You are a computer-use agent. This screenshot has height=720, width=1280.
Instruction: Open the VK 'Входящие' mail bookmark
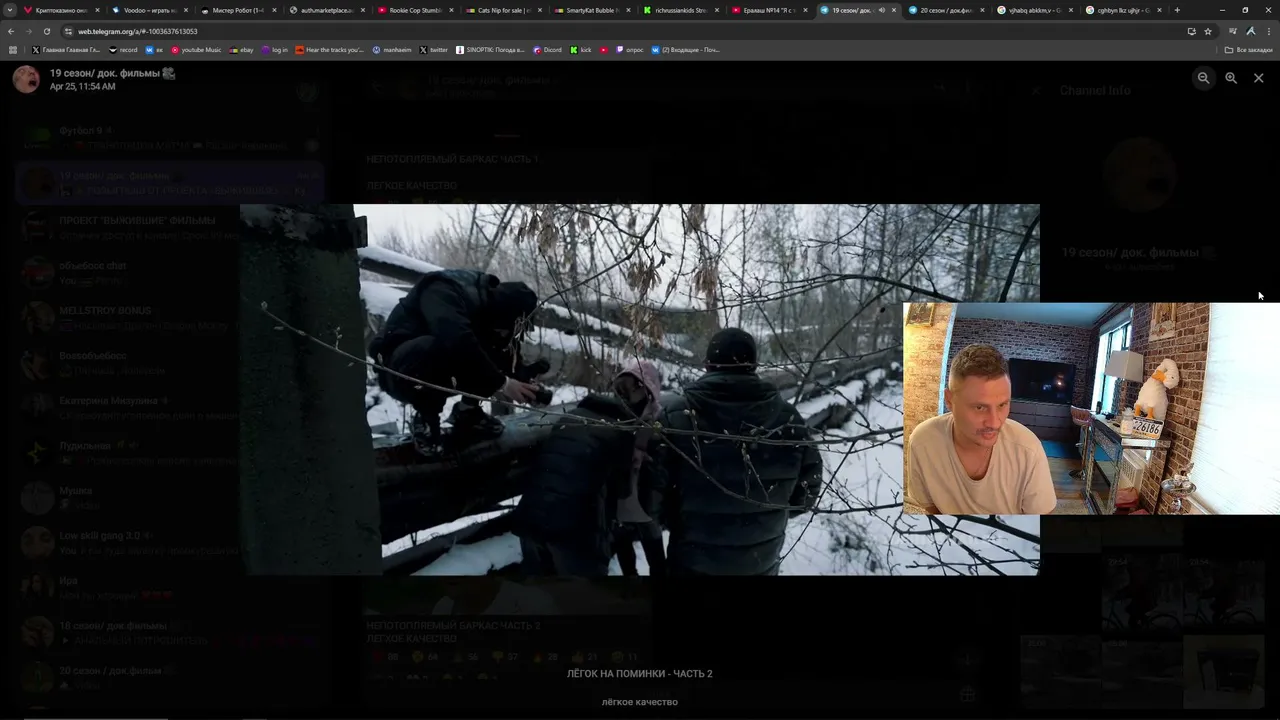(686, 49)
